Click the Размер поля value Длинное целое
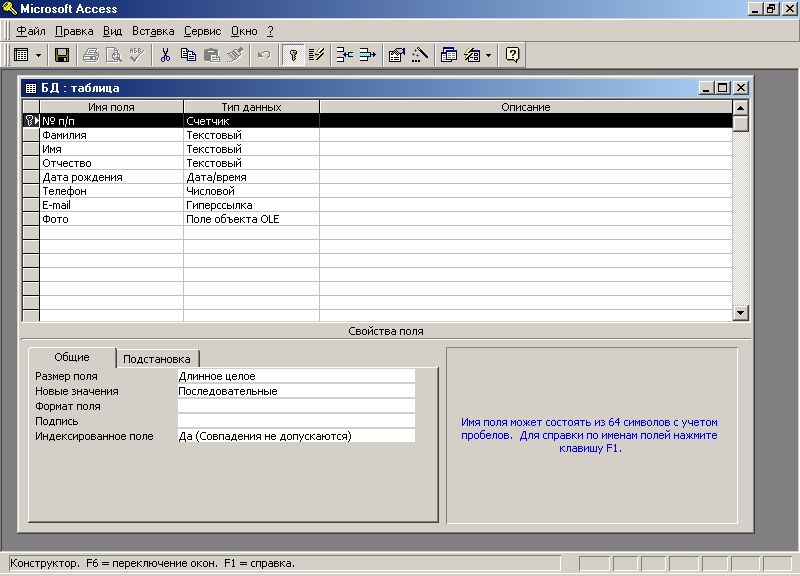Viewport: 800px width, 576px height. (296, 376)
